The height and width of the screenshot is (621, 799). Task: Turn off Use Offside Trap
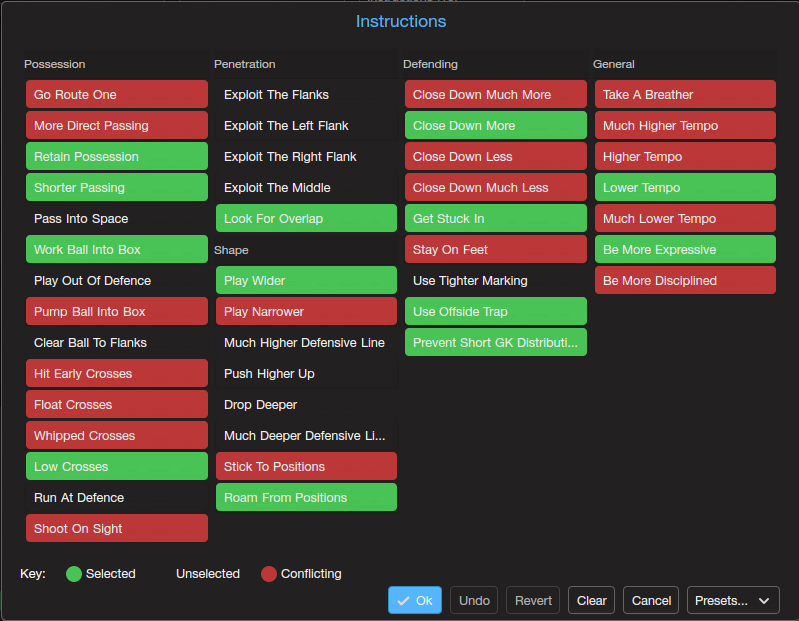(x=496, y=311)
